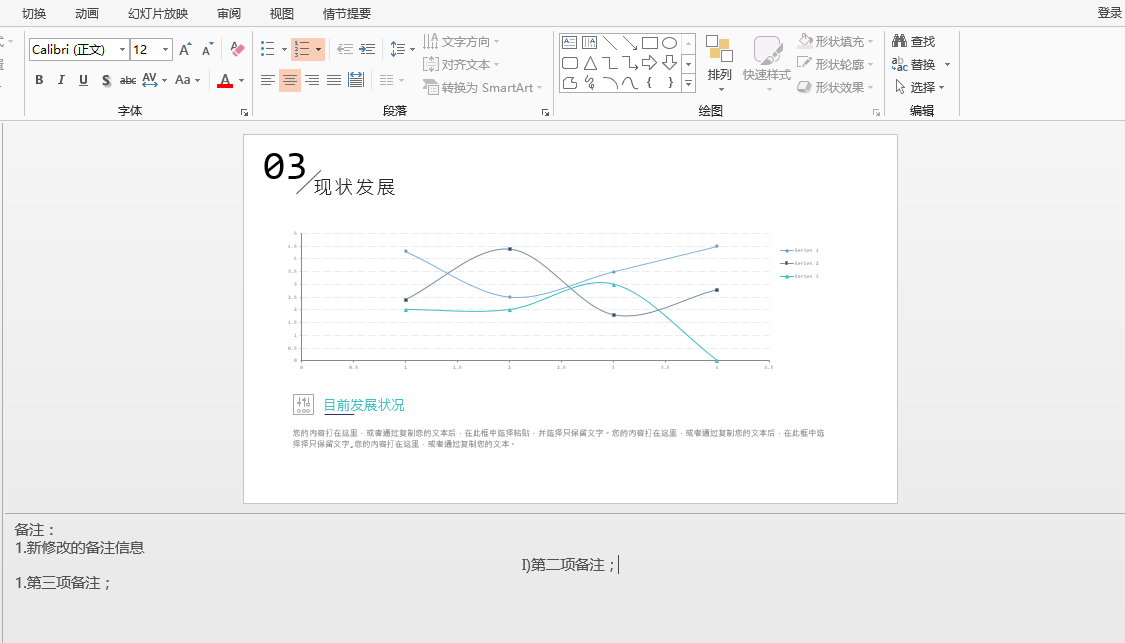Open the 幻灯片放映 ribbon tab

click(158, 14)
